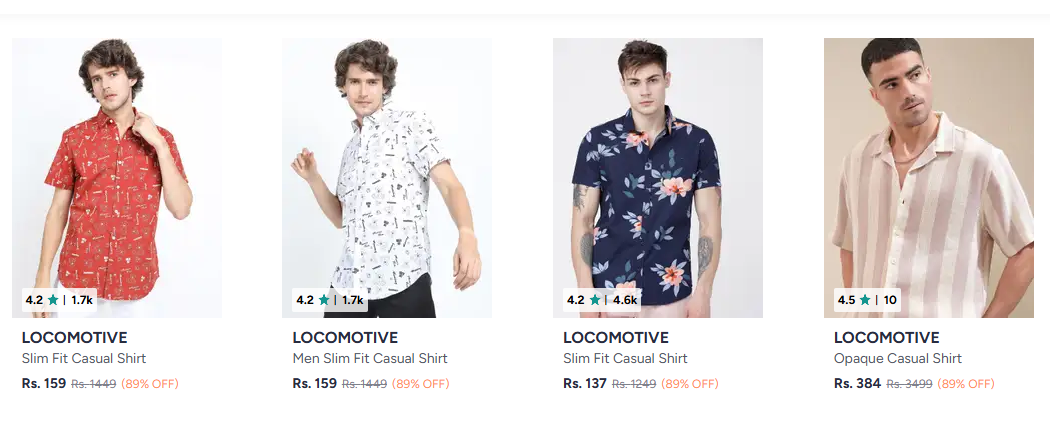Click the struck-through Rs. 1249 price
This screenshot has width=1050, height=430.
pos(634,384)
